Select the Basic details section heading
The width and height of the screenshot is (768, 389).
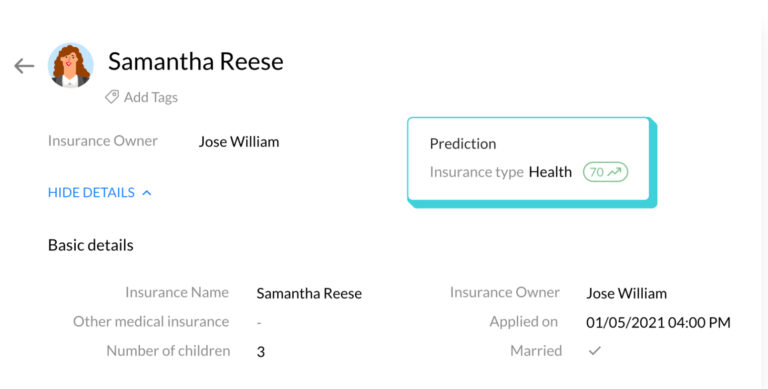(x=91, y=245)
